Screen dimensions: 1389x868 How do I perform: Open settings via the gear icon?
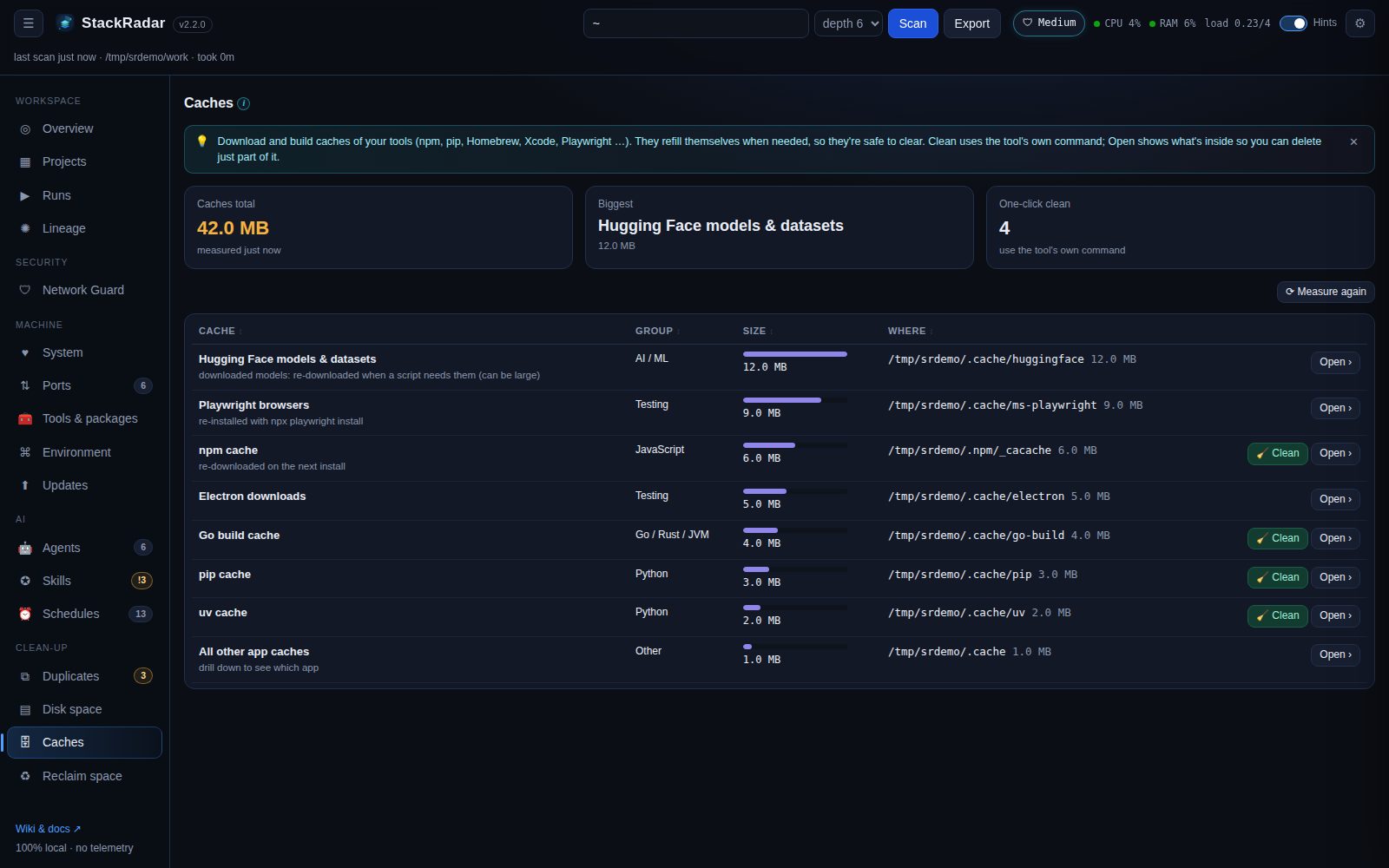coord(1359,23)
